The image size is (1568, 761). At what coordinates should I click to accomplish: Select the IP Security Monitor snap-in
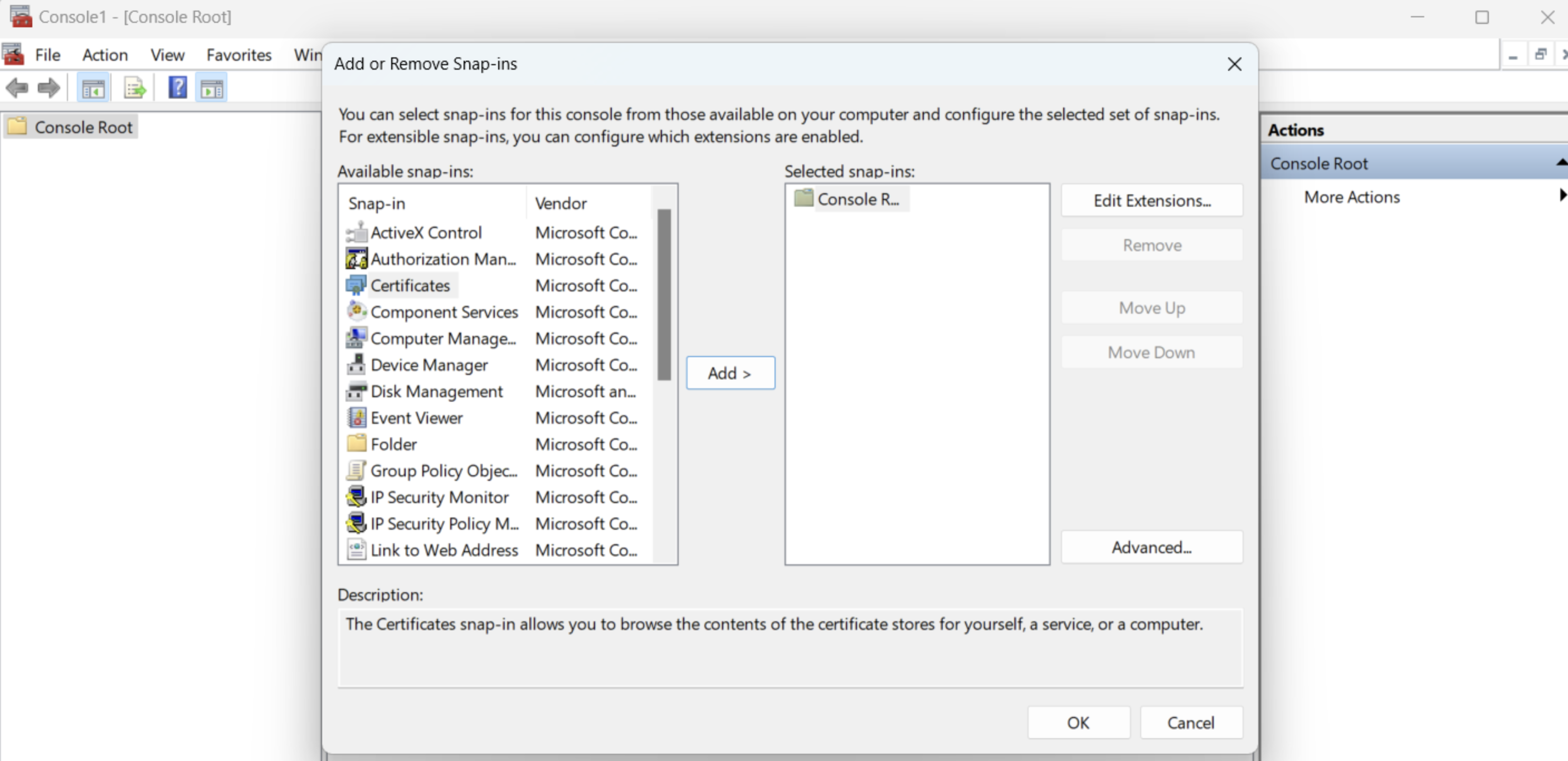tap(439, 497)
